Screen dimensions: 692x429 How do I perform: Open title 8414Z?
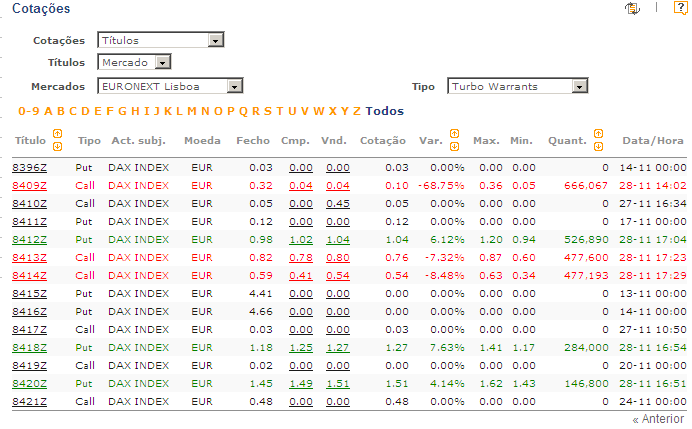click(x=30, y=276)
